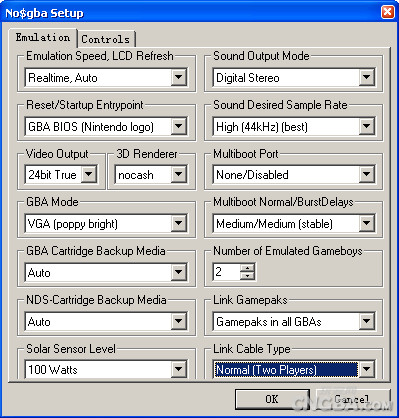Click '24bit True' value
This screenshot has height=418, width=399.
[x=52, y=174]
